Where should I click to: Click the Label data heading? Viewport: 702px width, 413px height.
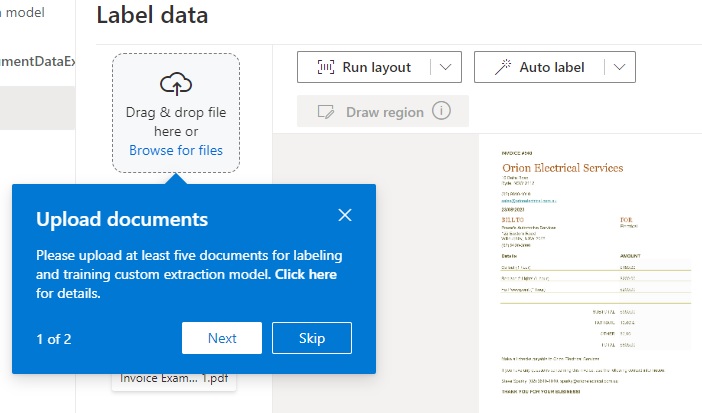pyautogui.click(x=152, y=15)
